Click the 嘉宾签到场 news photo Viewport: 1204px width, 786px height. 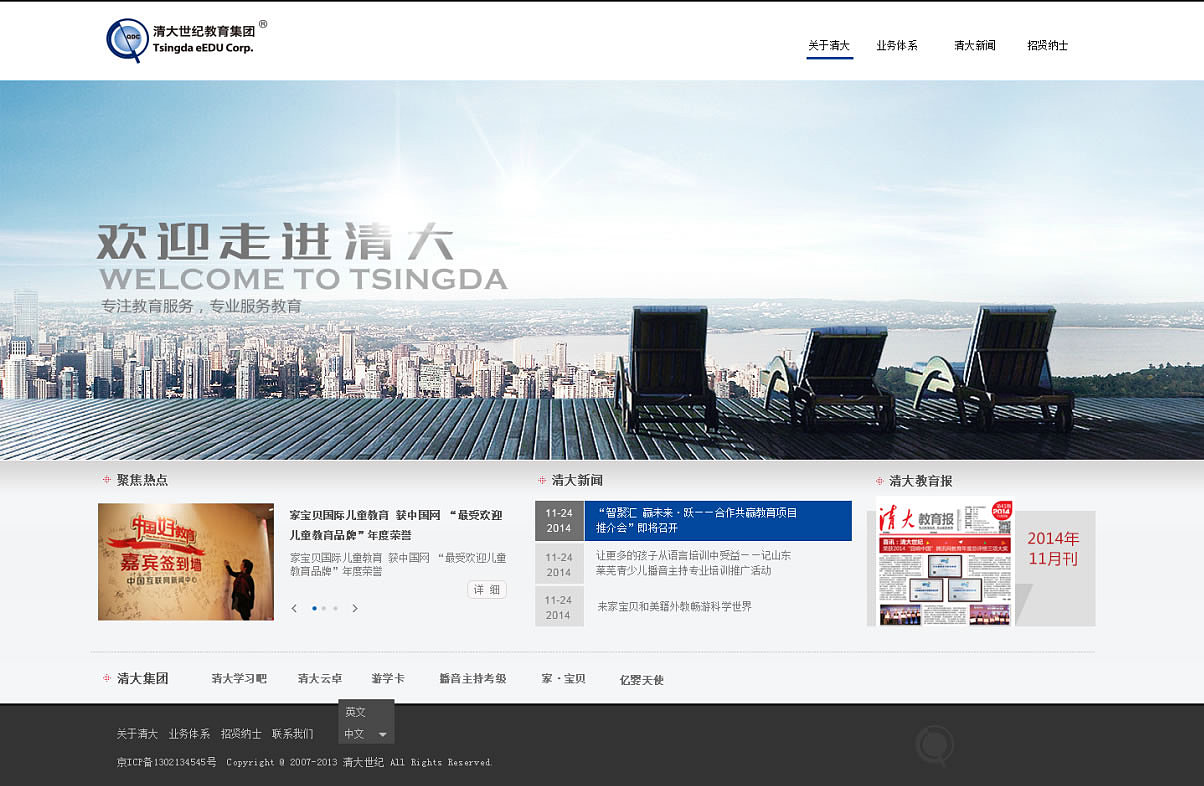coord(185,561)
